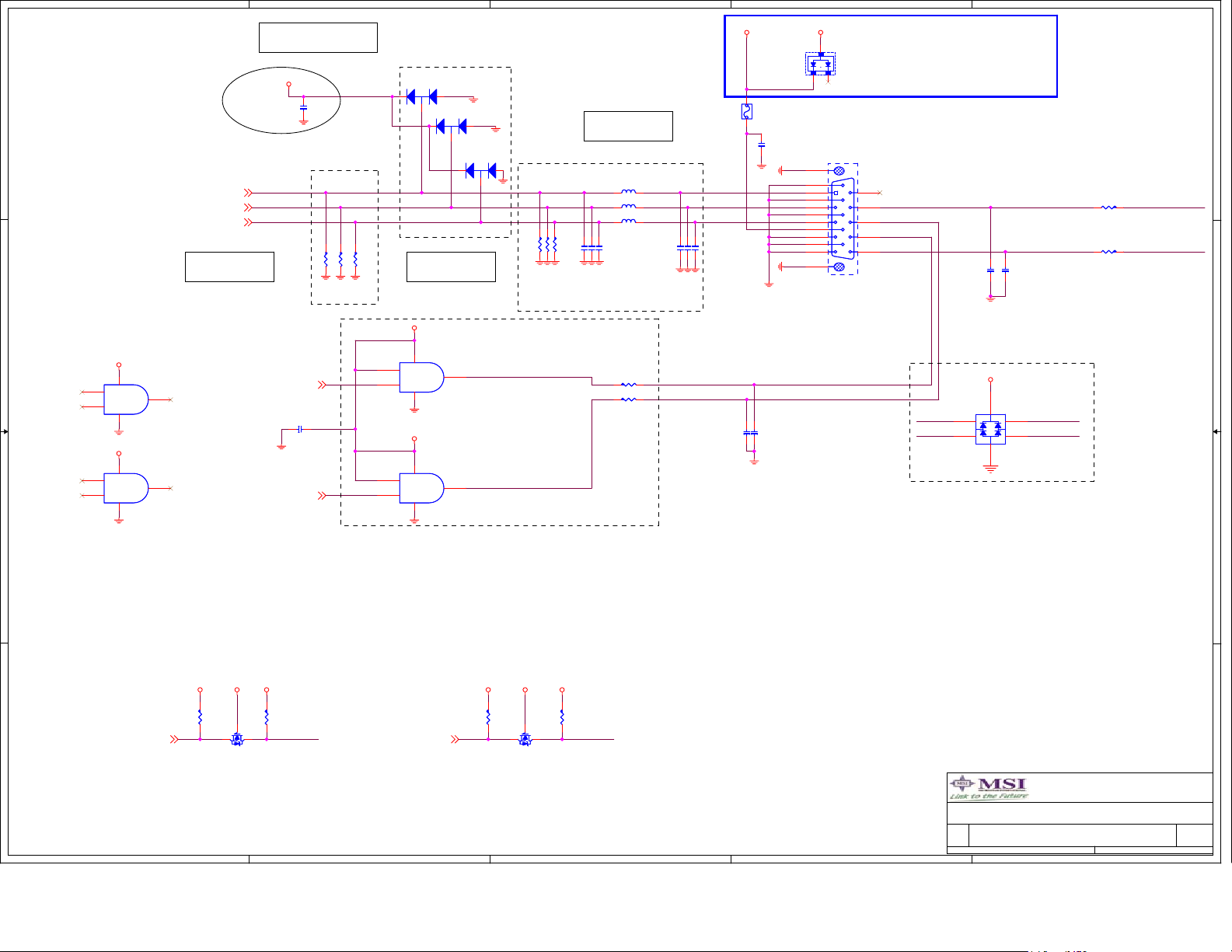Image resolution: width=1232 pixels, height=952 pixels.
Task: Select the upper series resistor after the AND gates
Action: coord(629,385)
